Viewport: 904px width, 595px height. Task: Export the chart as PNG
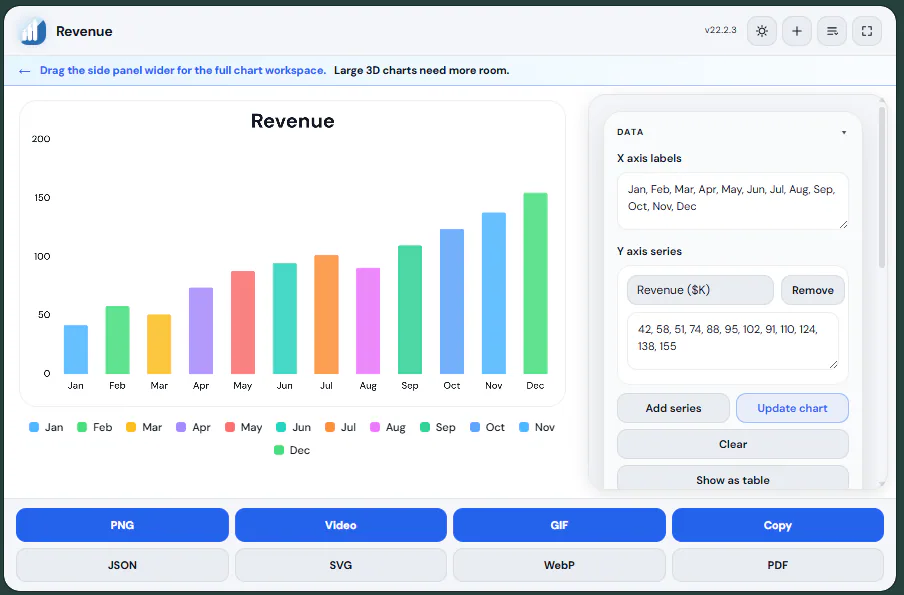122,525
